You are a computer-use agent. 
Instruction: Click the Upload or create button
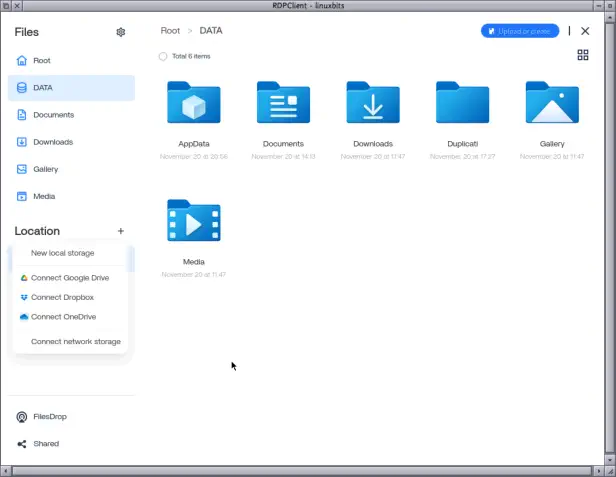(x=519, y=31)
